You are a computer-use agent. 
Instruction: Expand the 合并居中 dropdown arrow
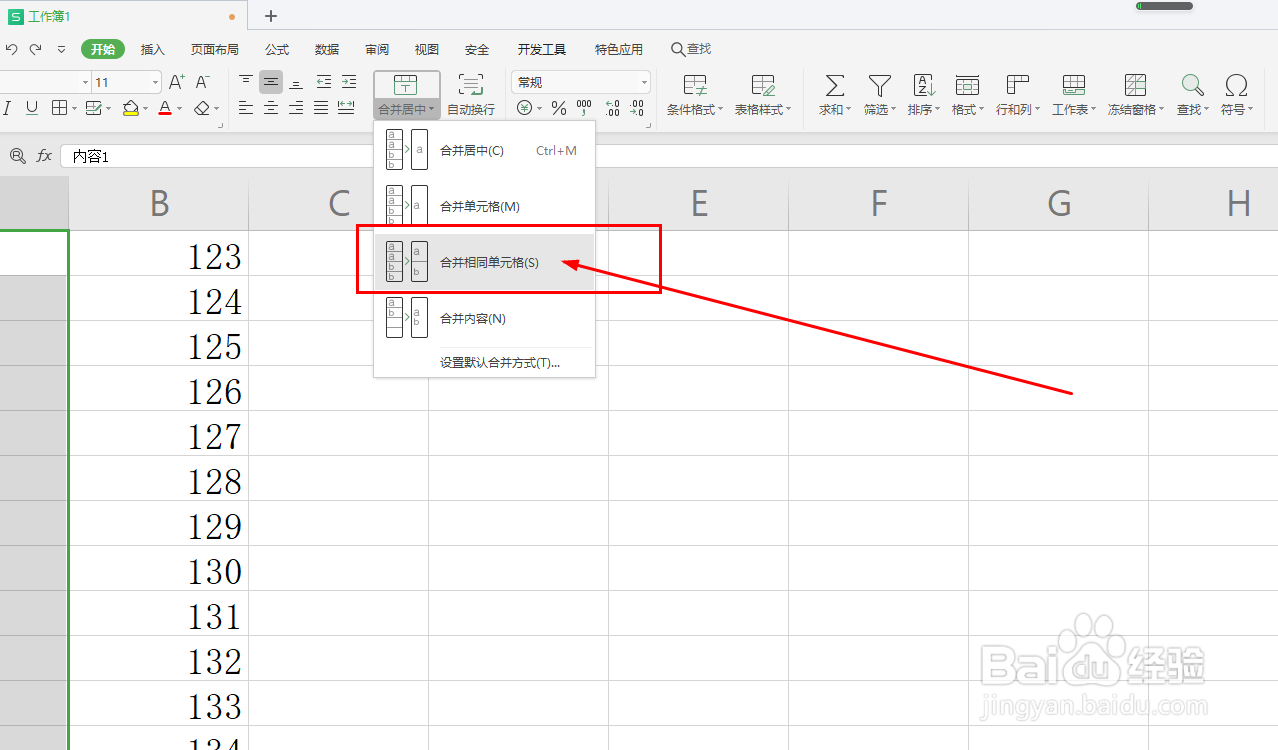(x=431, y=110)
